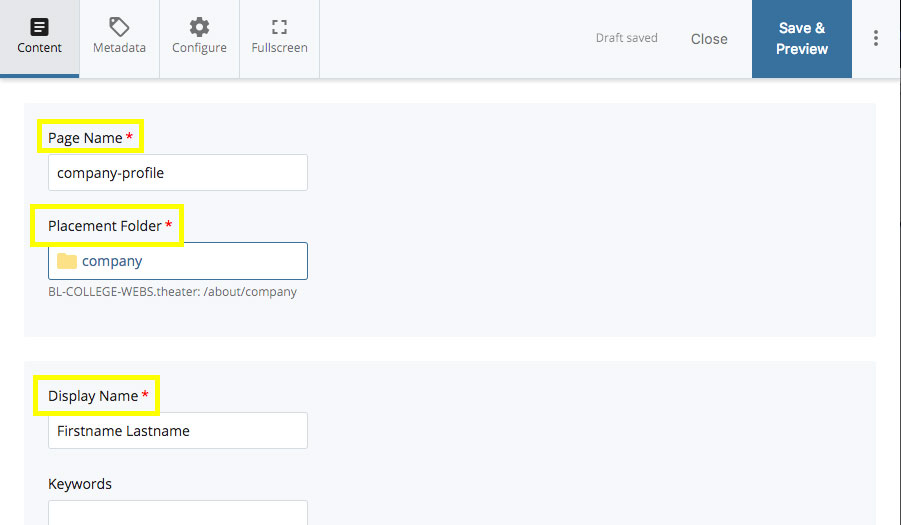Click into the Keywords input box
This screenshot has height=525, width=901.
point(177,513)
